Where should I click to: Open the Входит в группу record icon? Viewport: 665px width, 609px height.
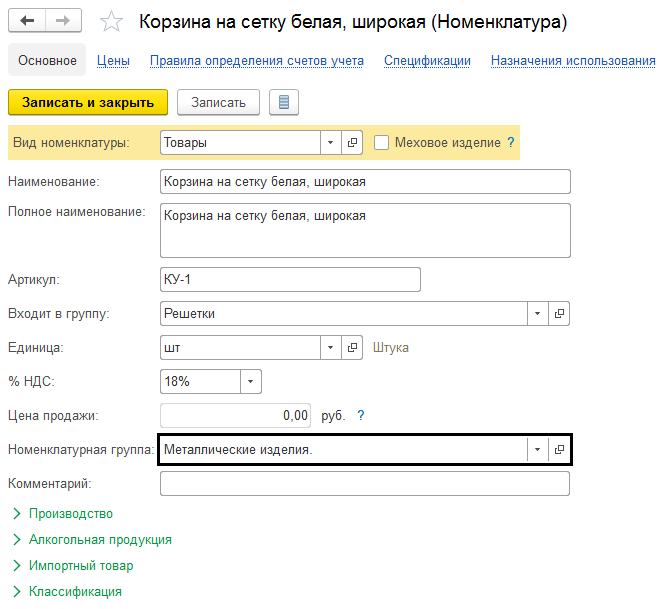tap(560, 314)
